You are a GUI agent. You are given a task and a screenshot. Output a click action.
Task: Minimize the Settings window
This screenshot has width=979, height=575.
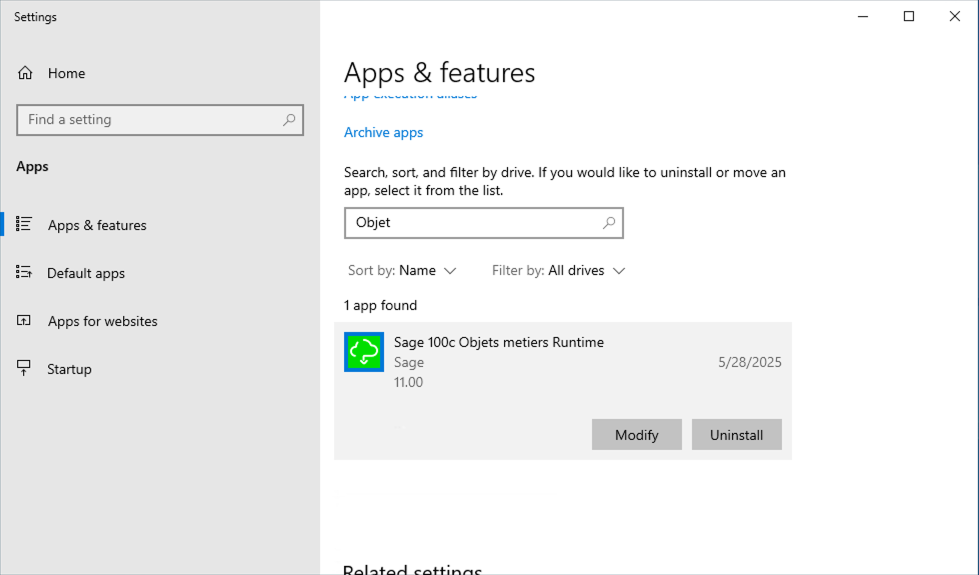[863, 16]
